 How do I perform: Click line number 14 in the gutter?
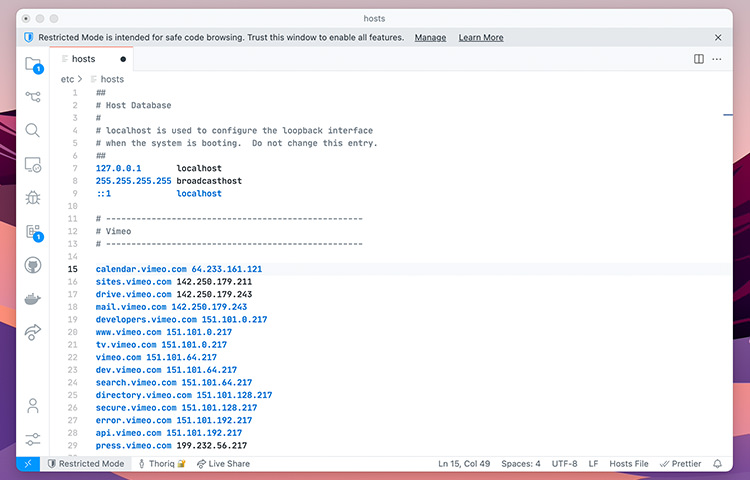[73, 256]
